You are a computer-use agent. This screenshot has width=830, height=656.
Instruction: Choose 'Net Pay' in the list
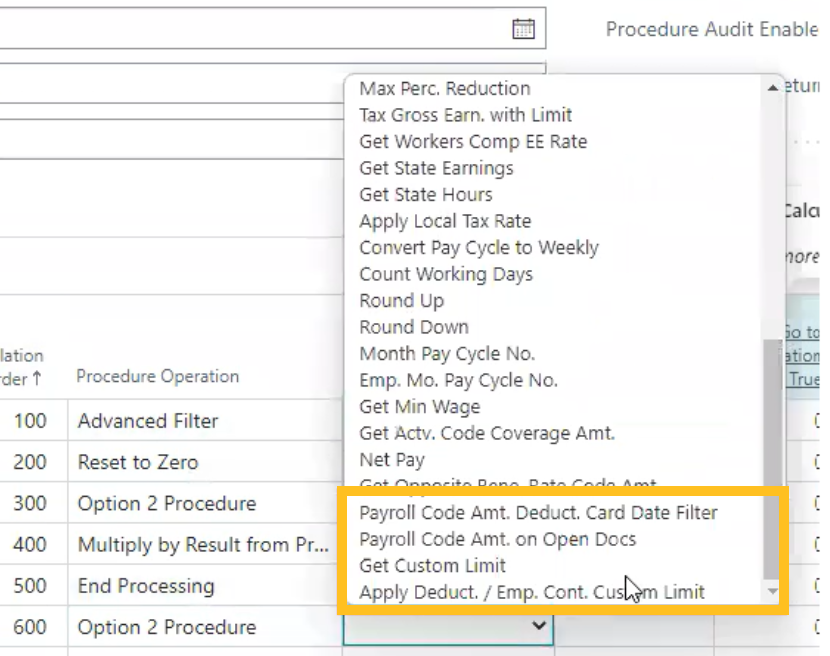392,460
